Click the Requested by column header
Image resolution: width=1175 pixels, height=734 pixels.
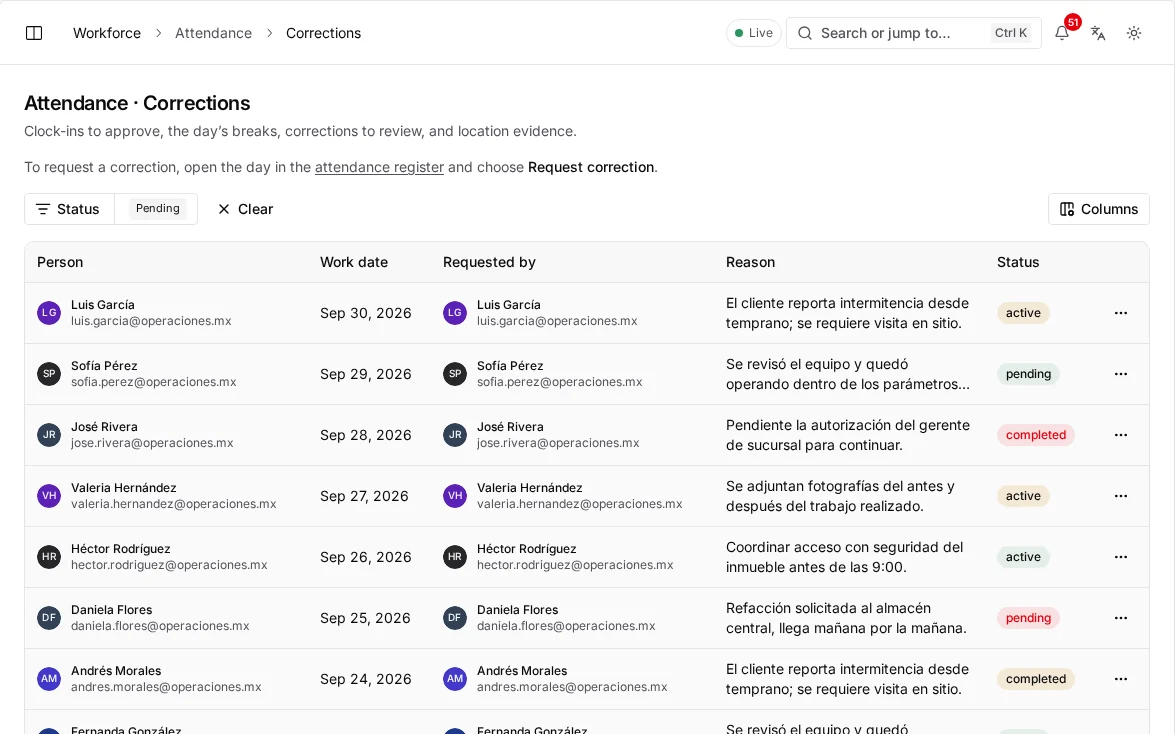pyautogui.click(x=489, y=262)
